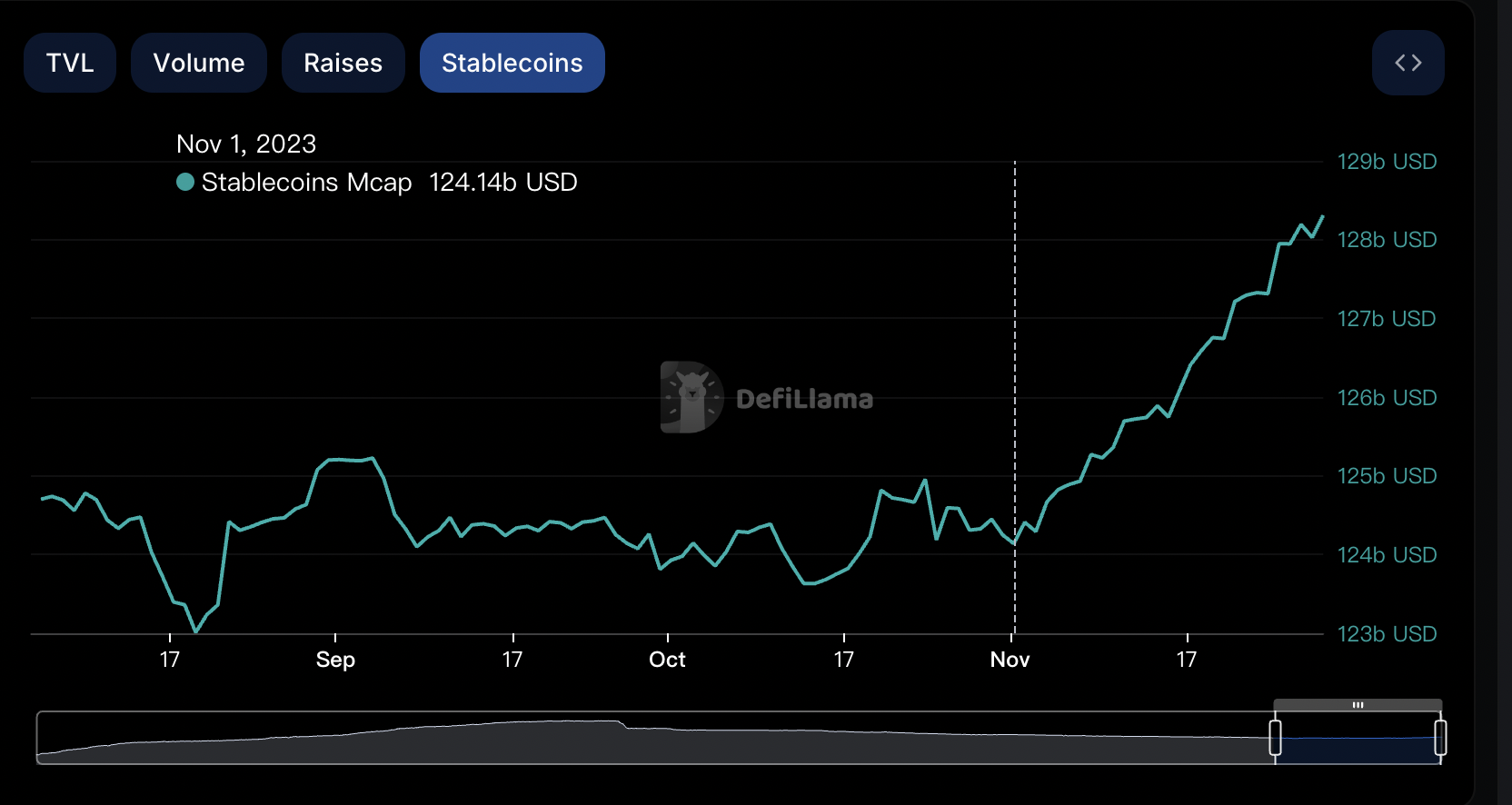
Task: Click the drag grip above selected range
Action: [x=1358, y=705]
